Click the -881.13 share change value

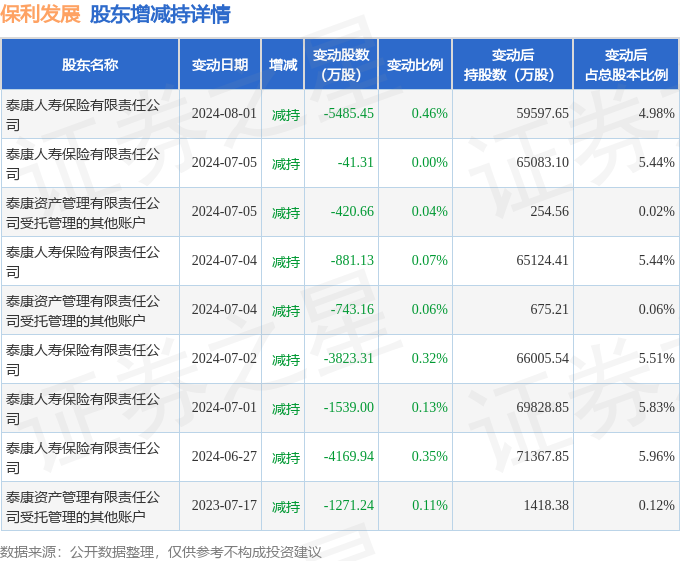pyautogui.click(x=352, y=261)
